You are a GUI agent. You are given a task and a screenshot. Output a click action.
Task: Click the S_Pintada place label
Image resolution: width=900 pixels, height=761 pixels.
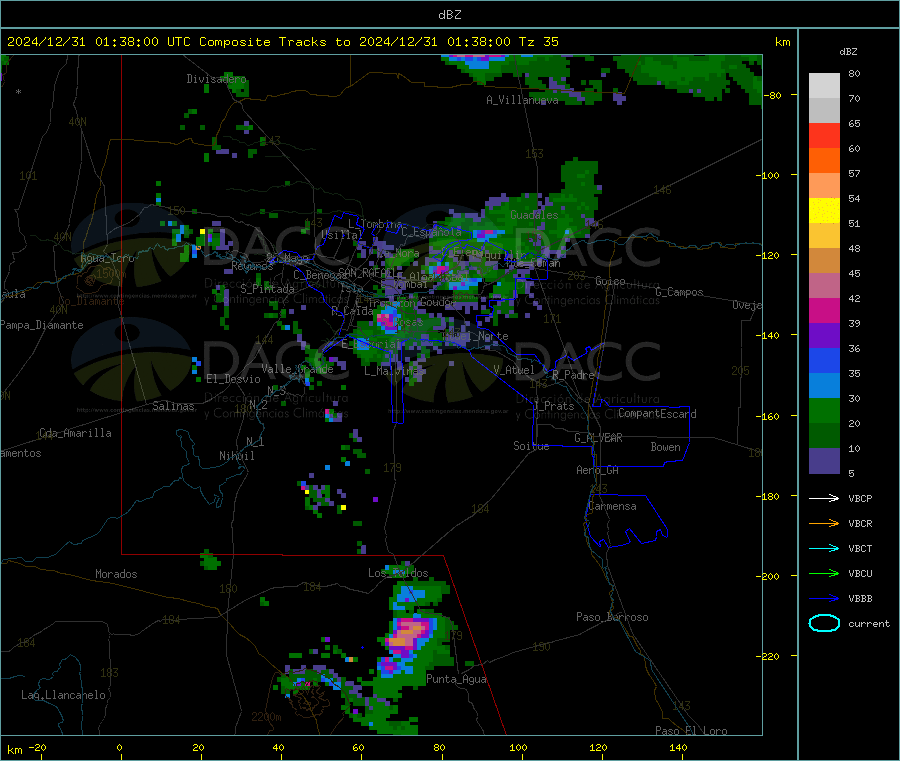(267, 289)
